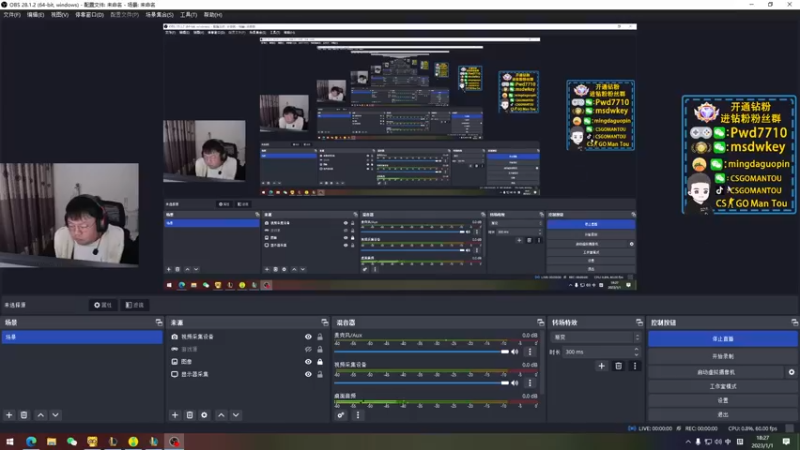Screen dimensions: 800x450
Task: Show the hidden 游戏源 source with eye icon
Action: tap(308, 349)
